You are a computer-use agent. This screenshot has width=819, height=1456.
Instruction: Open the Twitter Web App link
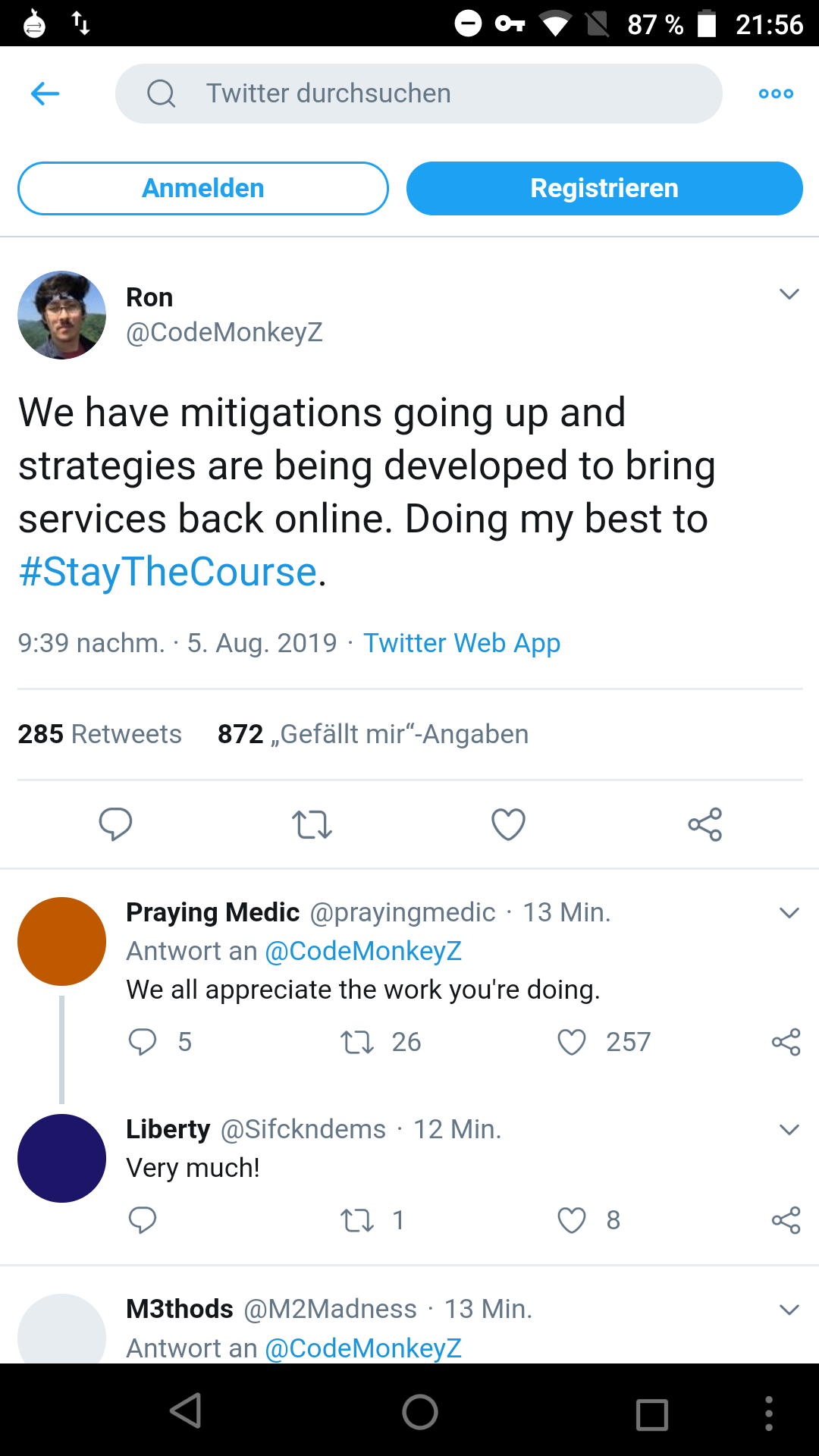coord(461,643)
